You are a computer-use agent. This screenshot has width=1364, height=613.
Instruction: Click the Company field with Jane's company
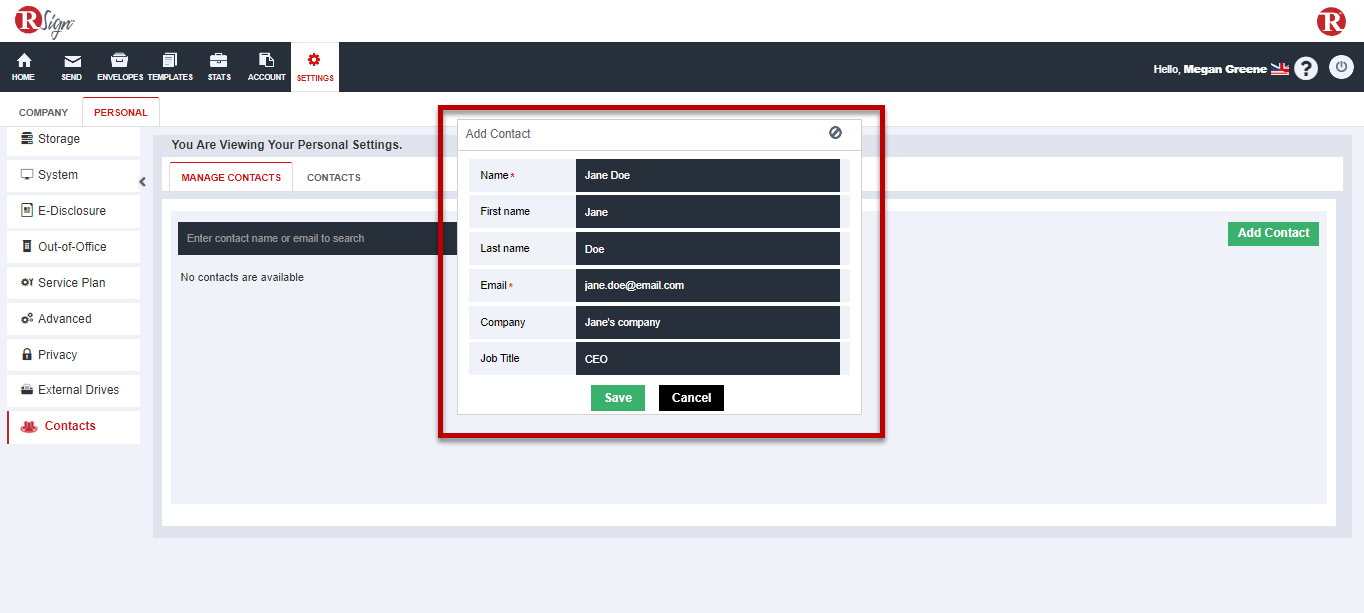pyautogui.click(x=708, y=322)
